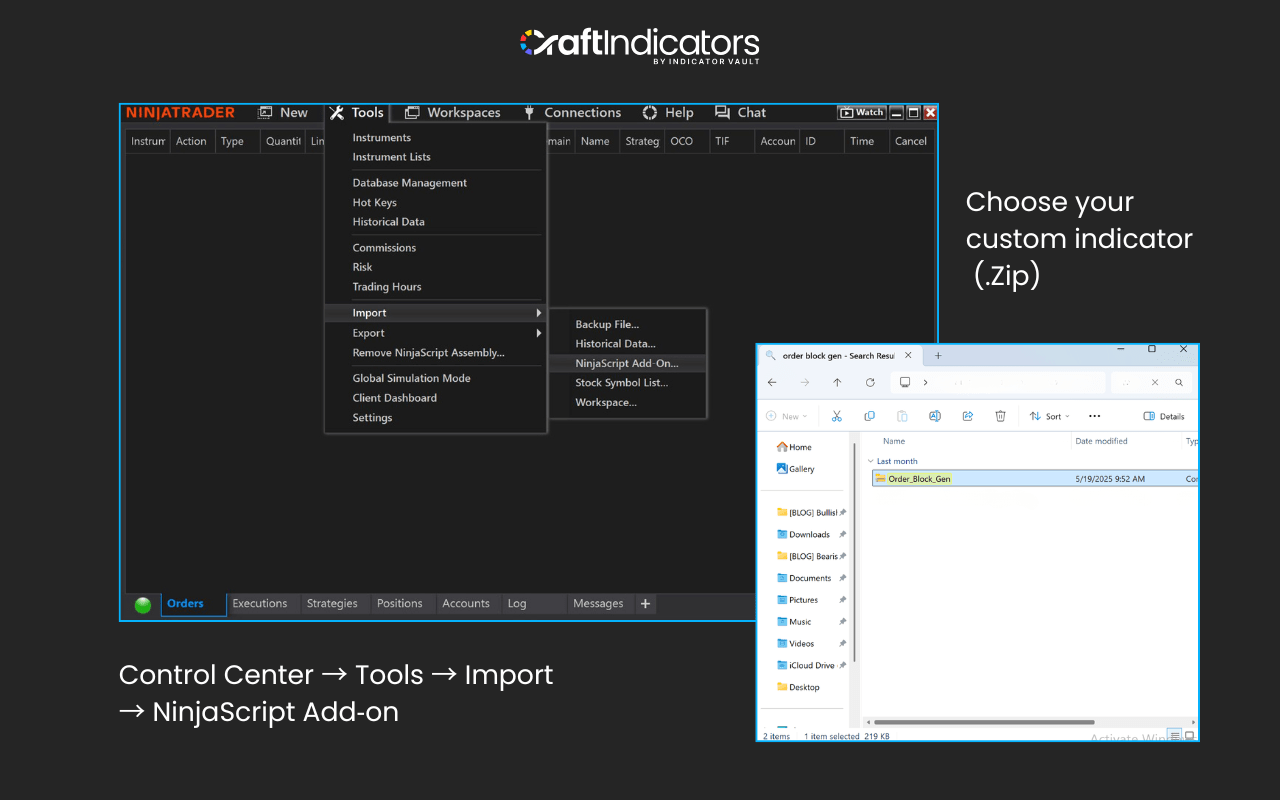Go up one folder level in Explorer

point(837,383)
